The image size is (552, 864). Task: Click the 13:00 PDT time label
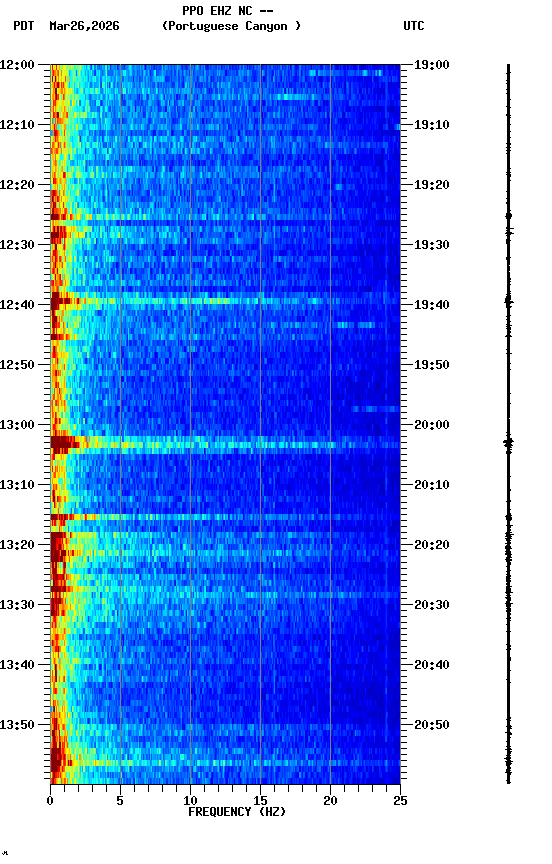click(x=17, y=425)
